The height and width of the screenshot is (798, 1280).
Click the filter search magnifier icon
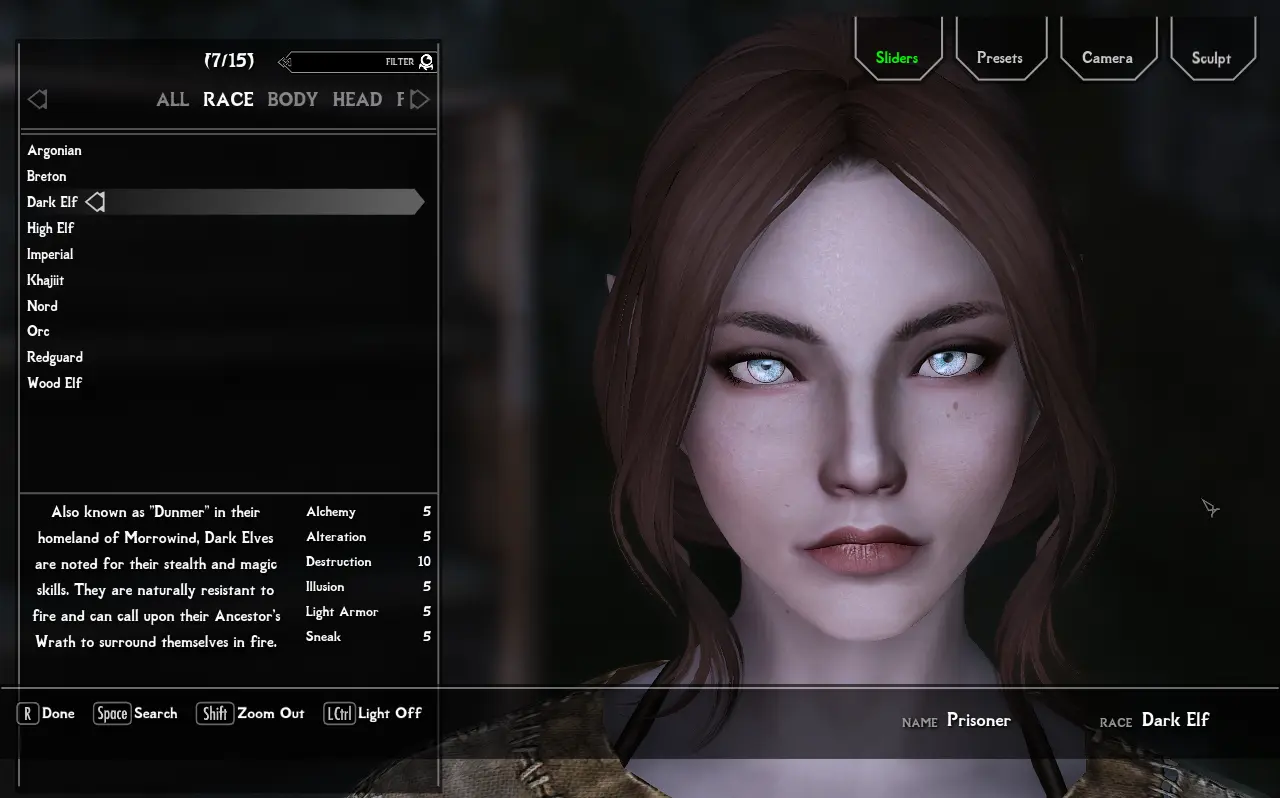427,62
